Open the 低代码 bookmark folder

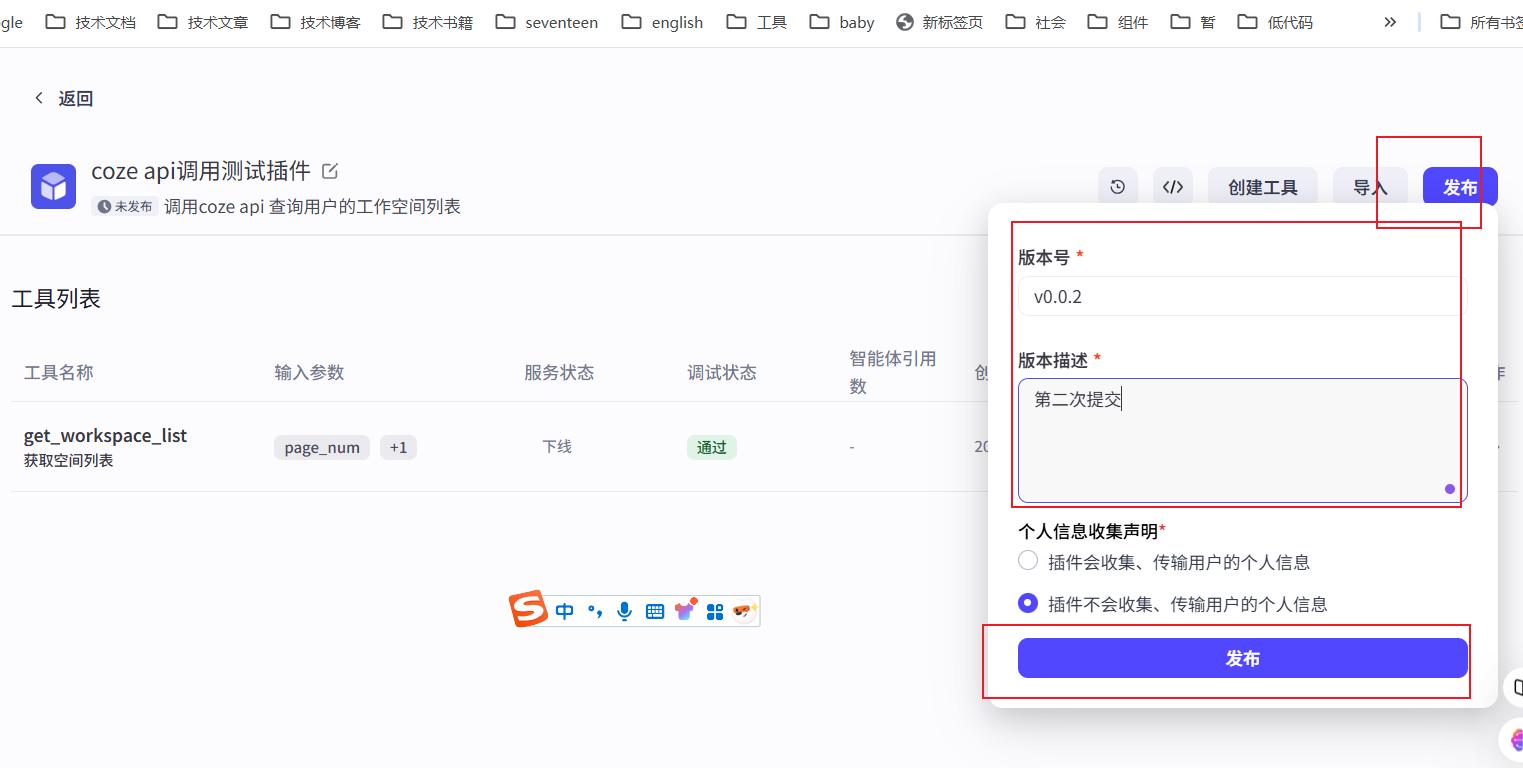pyautogui.click(x=1275, y=22)
